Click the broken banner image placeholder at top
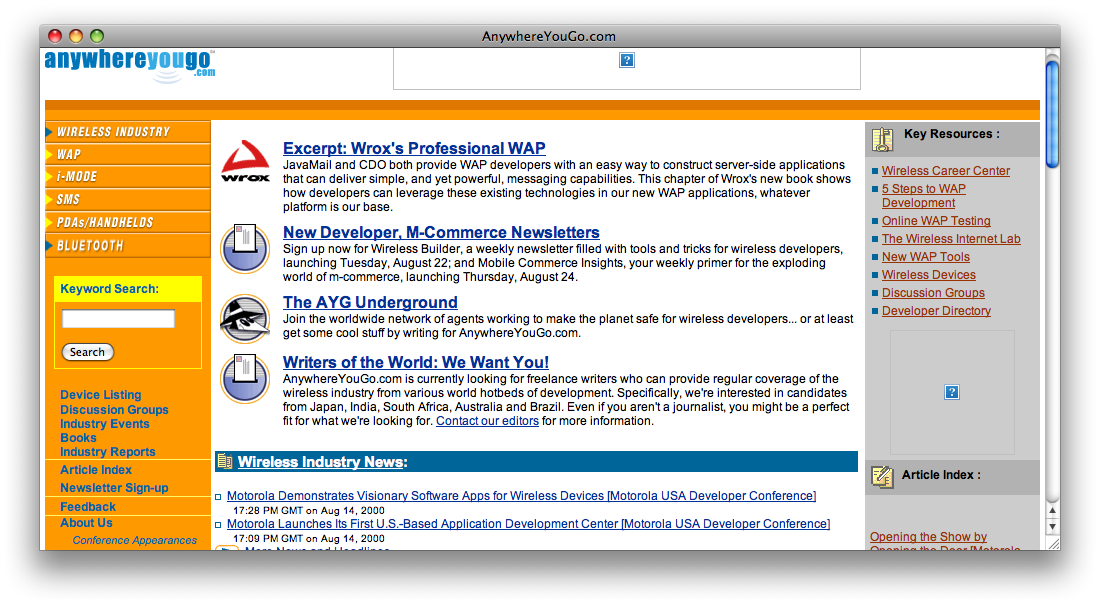Viewport: 1100px width, 605px height. pyautogui.click(x=626, y=60)
